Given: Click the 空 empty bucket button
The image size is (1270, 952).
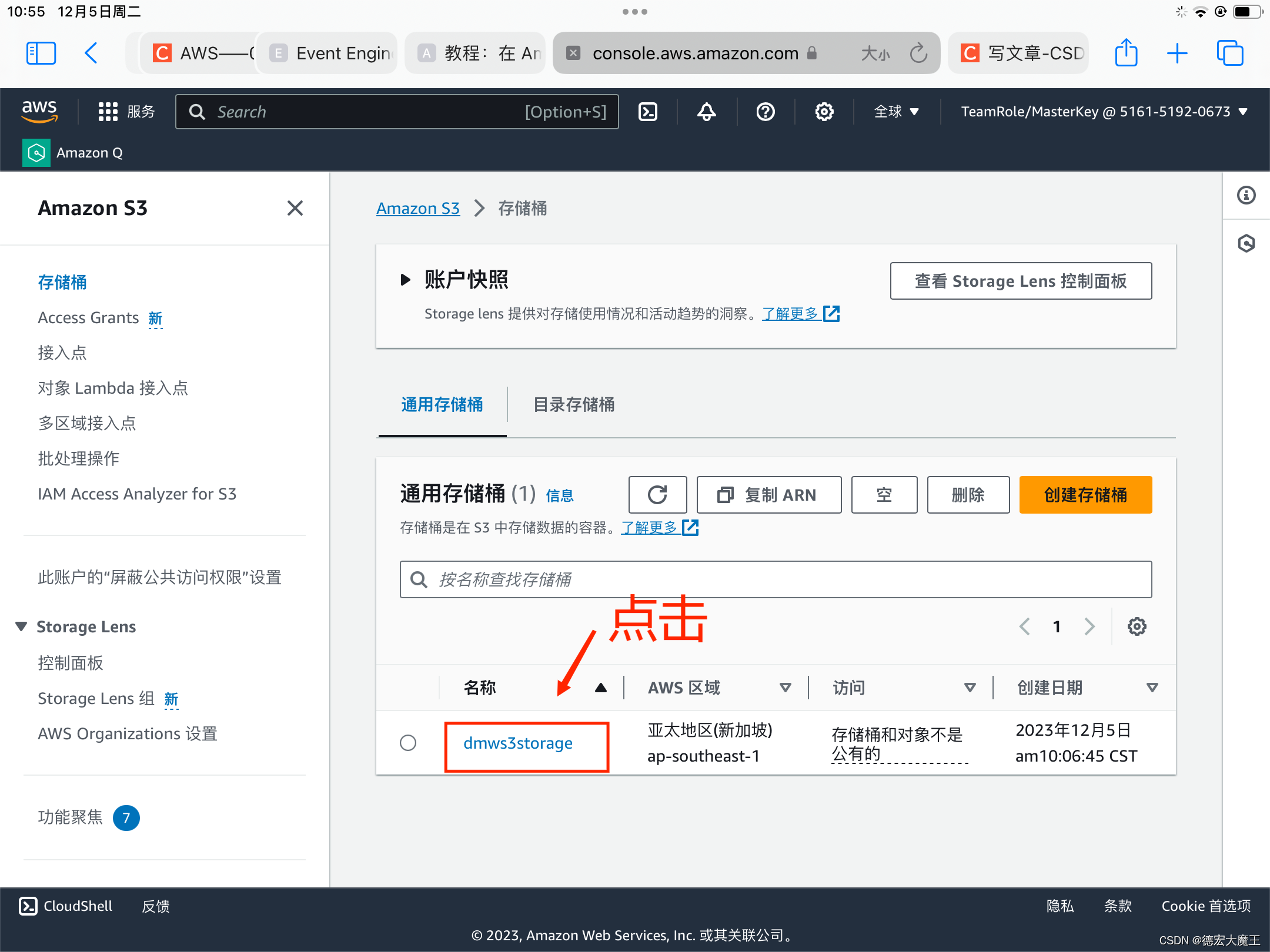Looking at the screenshot, I should [x=884, y=495].
